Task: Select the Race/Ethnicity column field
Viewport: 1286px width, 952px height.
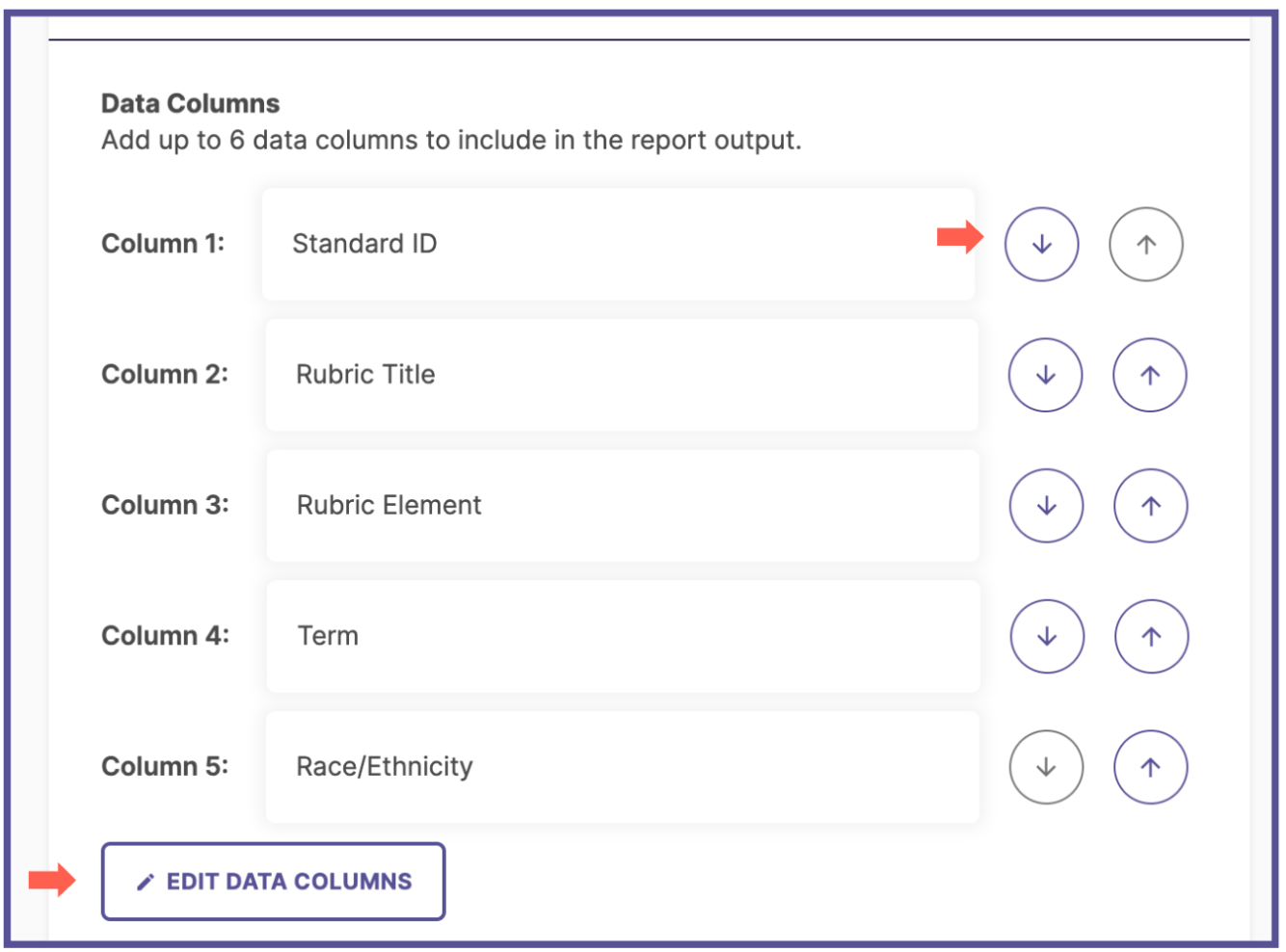Action: (622, 767)
